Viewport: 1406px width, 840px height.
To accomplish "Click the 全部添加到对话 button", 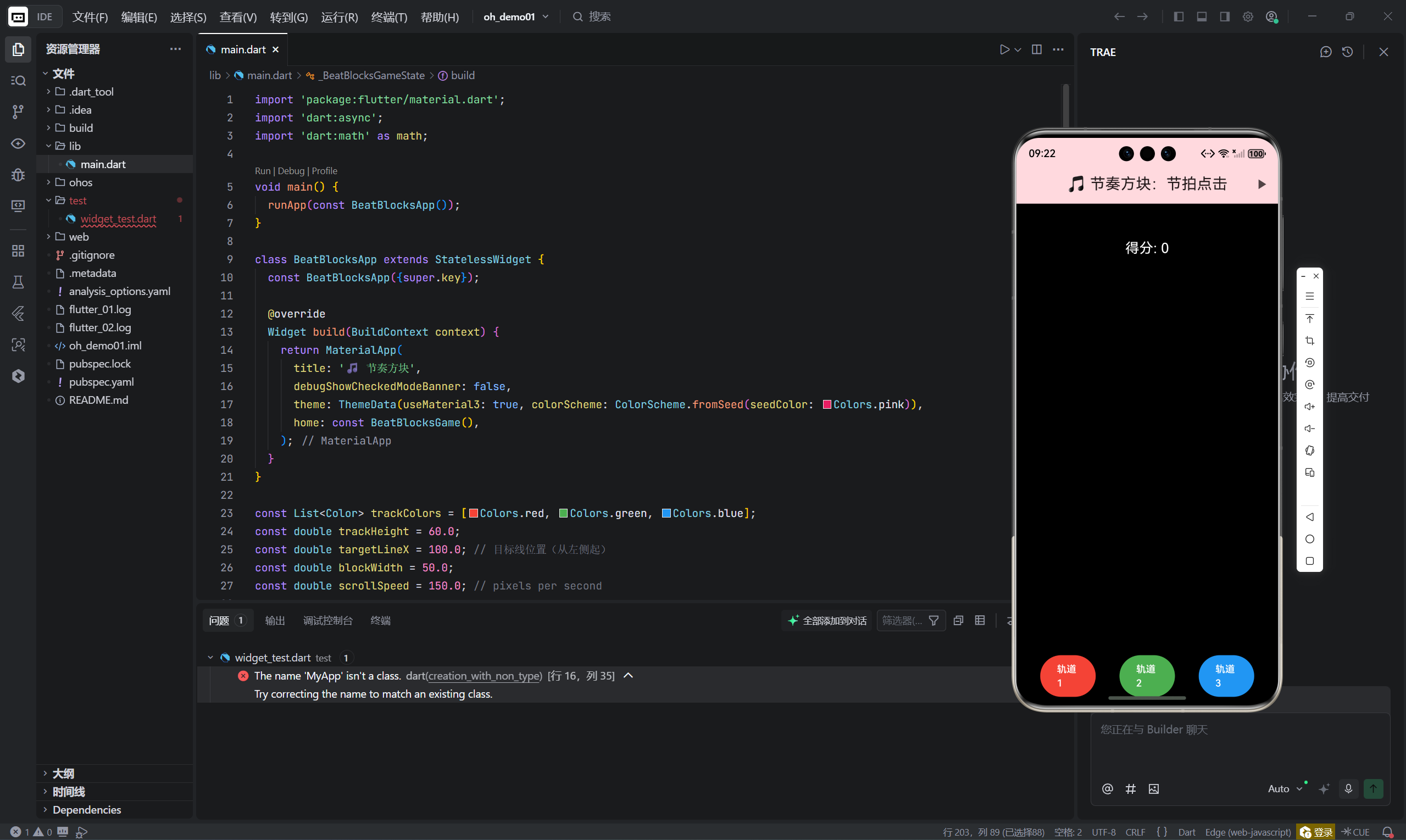I will [x=827, y=620].
